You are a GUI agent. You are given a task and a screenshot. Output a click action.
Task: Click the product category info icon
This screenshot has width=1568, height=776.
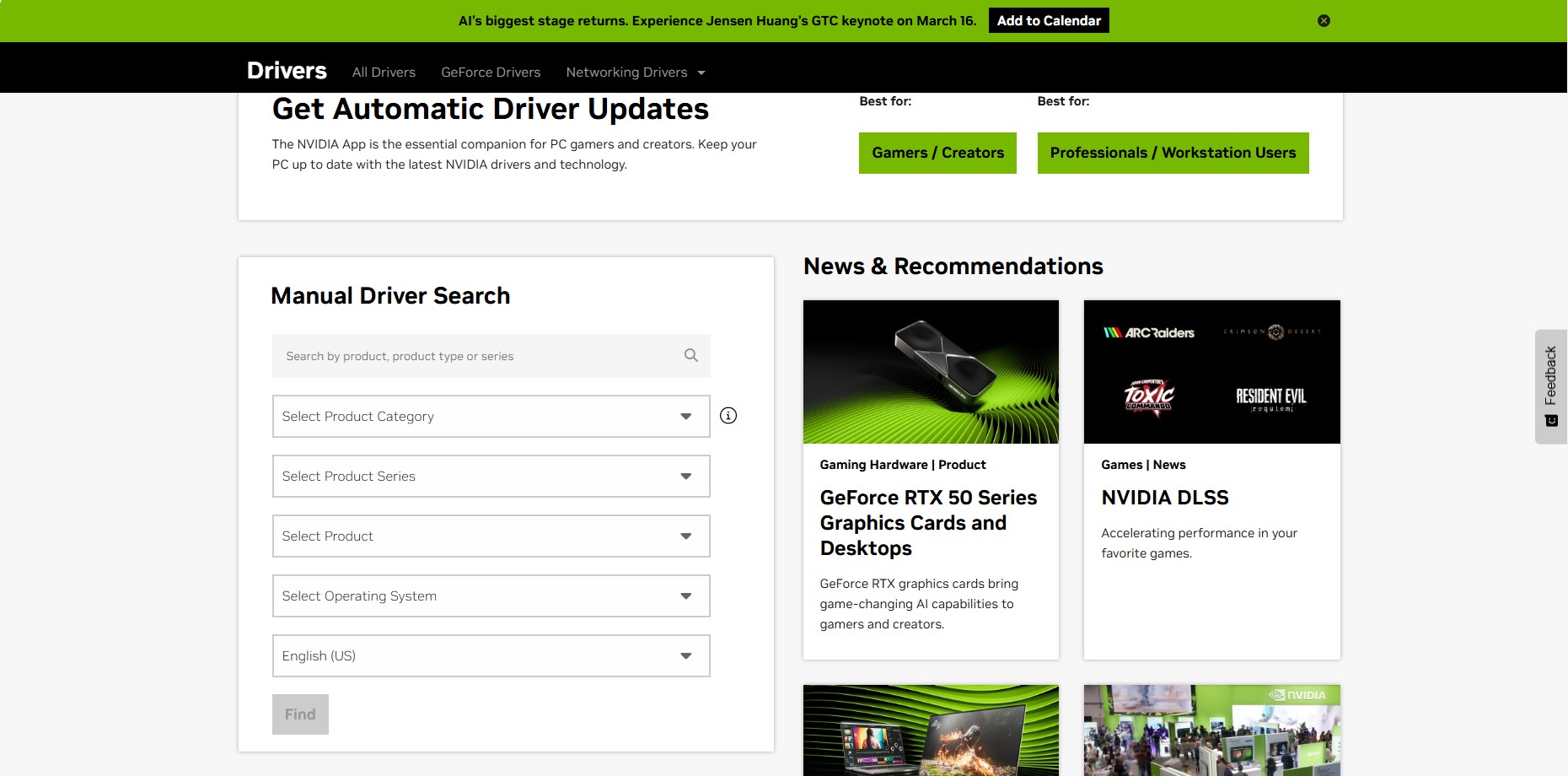tap(728, 415)
